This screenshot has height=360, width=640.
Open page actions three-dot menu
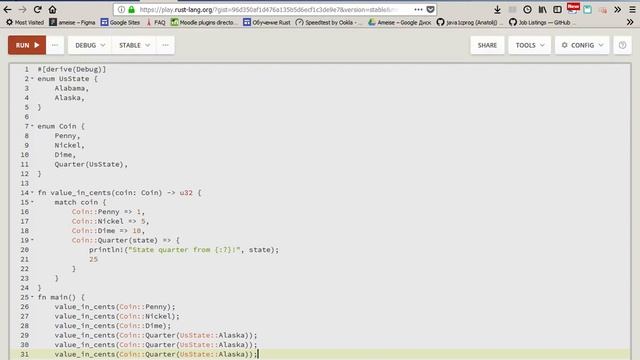(x=418, y=9)
